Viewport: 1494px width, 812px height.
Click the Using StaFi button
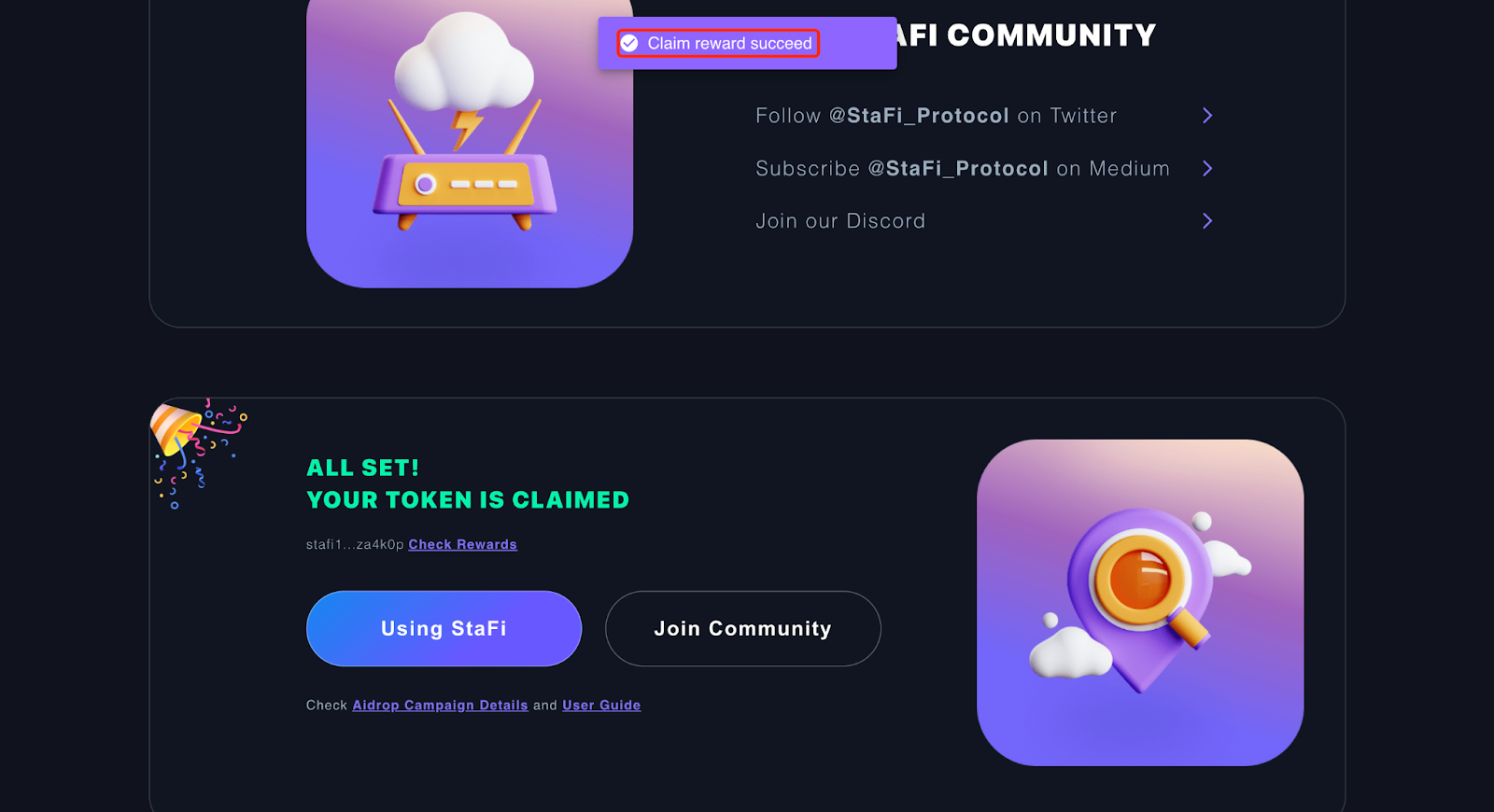pyautogui.click(x=444, y=628)
